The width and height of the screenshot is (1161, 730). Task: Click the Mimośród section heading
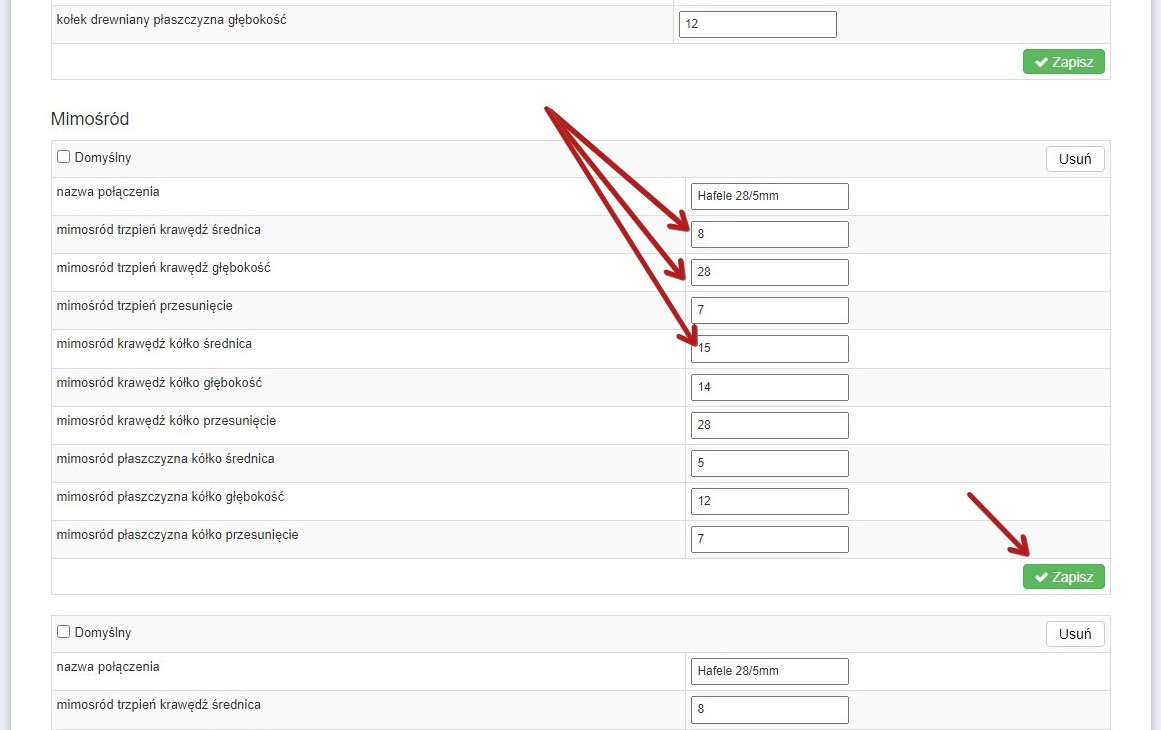[x=90, y=119]
